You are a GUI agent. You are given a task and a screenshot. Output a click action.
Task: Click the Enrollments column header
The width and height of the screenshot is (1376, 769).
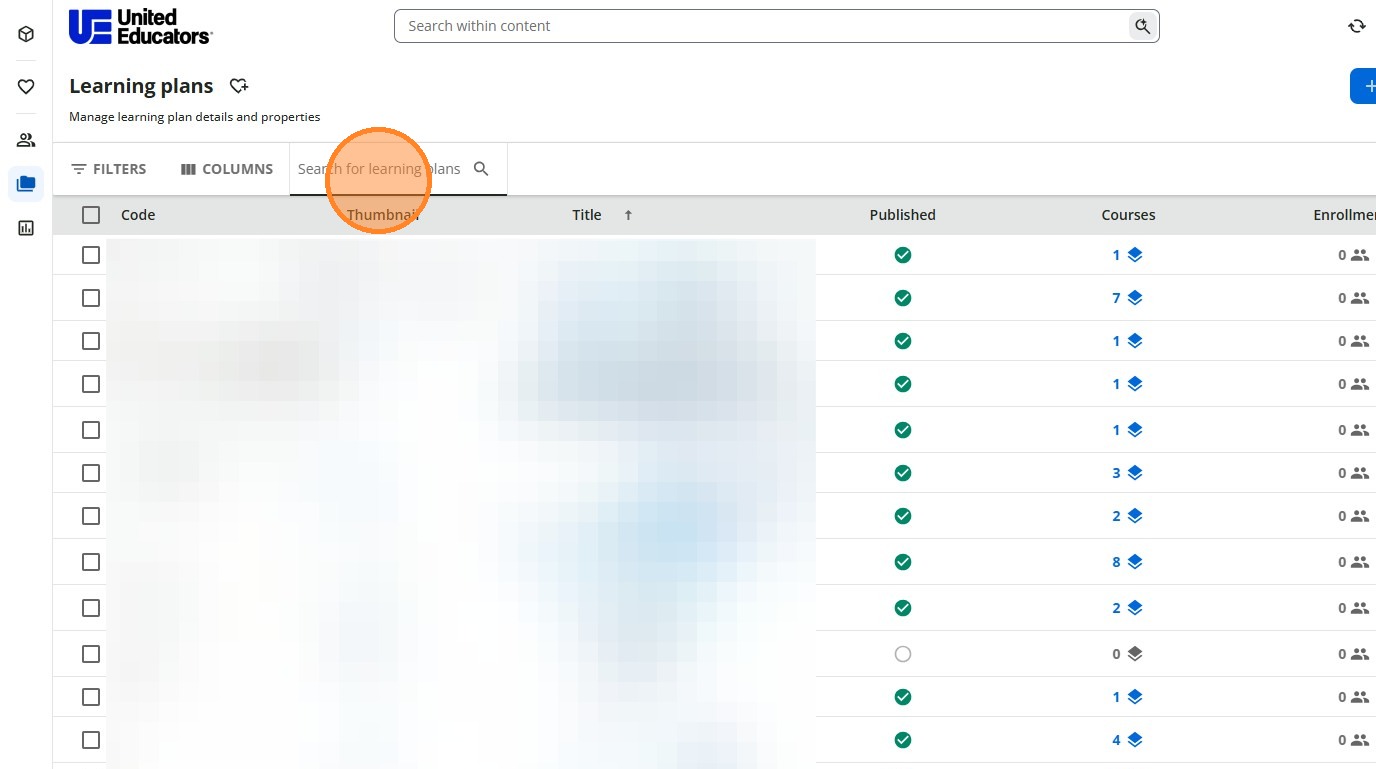click(x=1344, y=215)
